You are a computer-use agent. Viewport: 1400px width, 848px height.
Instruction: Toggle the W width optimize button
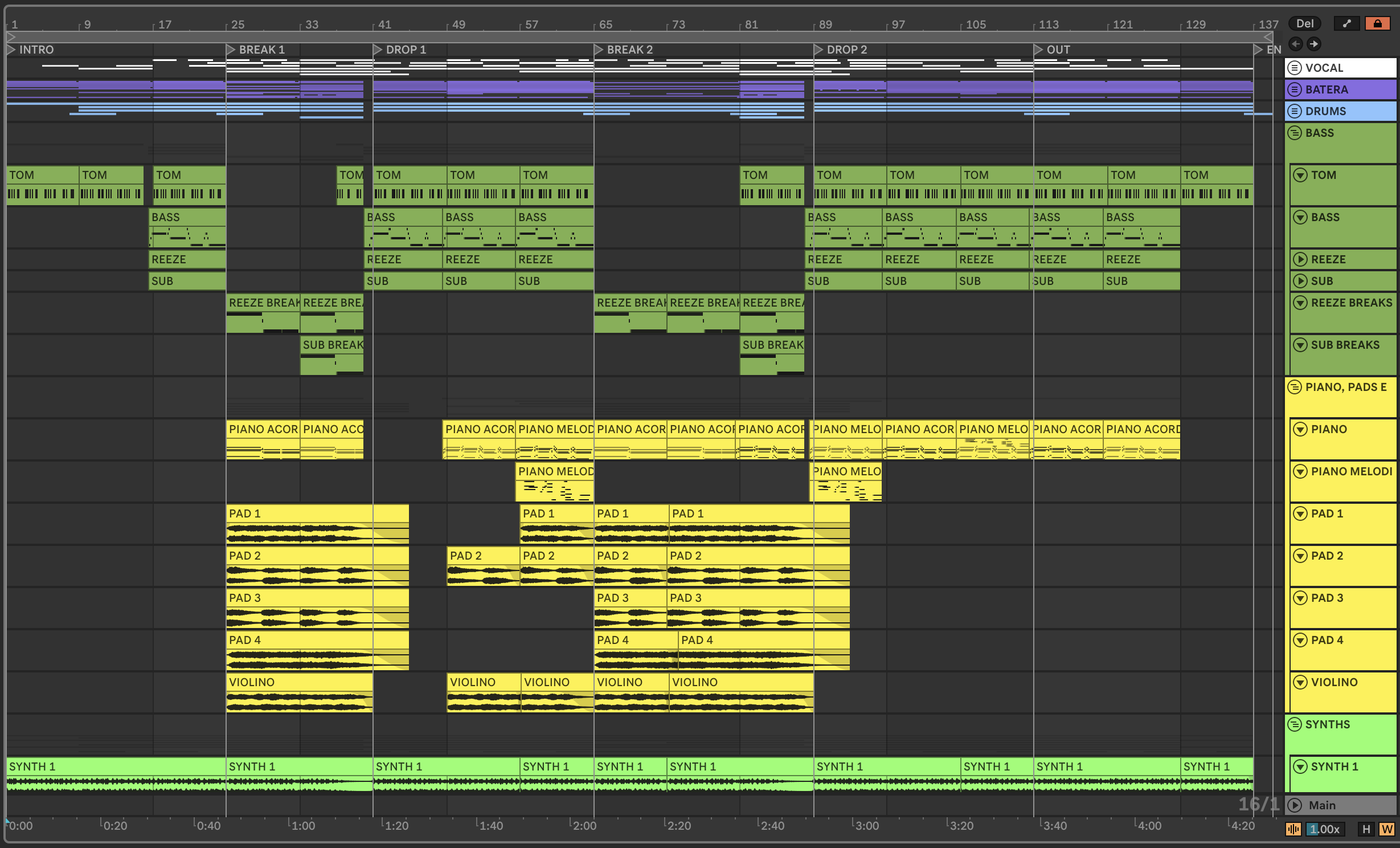(x=1387, y=829)
